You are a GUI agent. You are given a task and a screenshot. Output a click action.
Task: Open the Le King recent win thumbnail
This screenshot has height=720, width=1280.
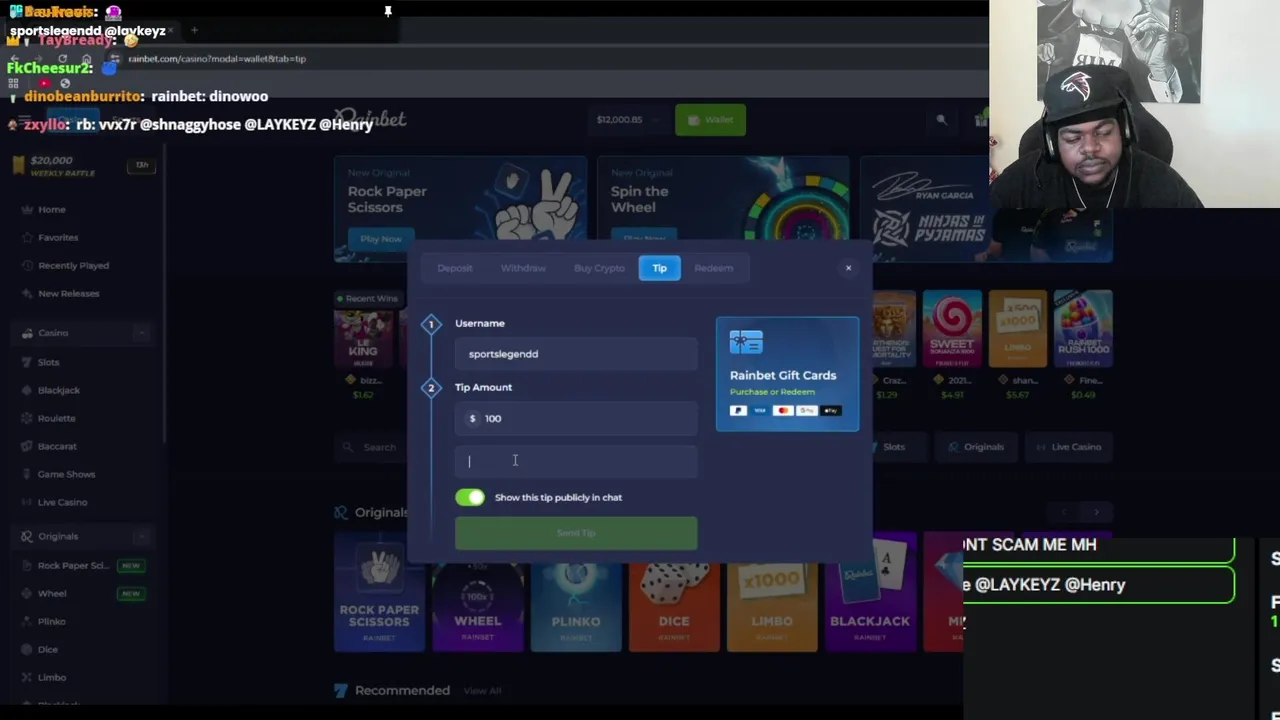point(364,337)
